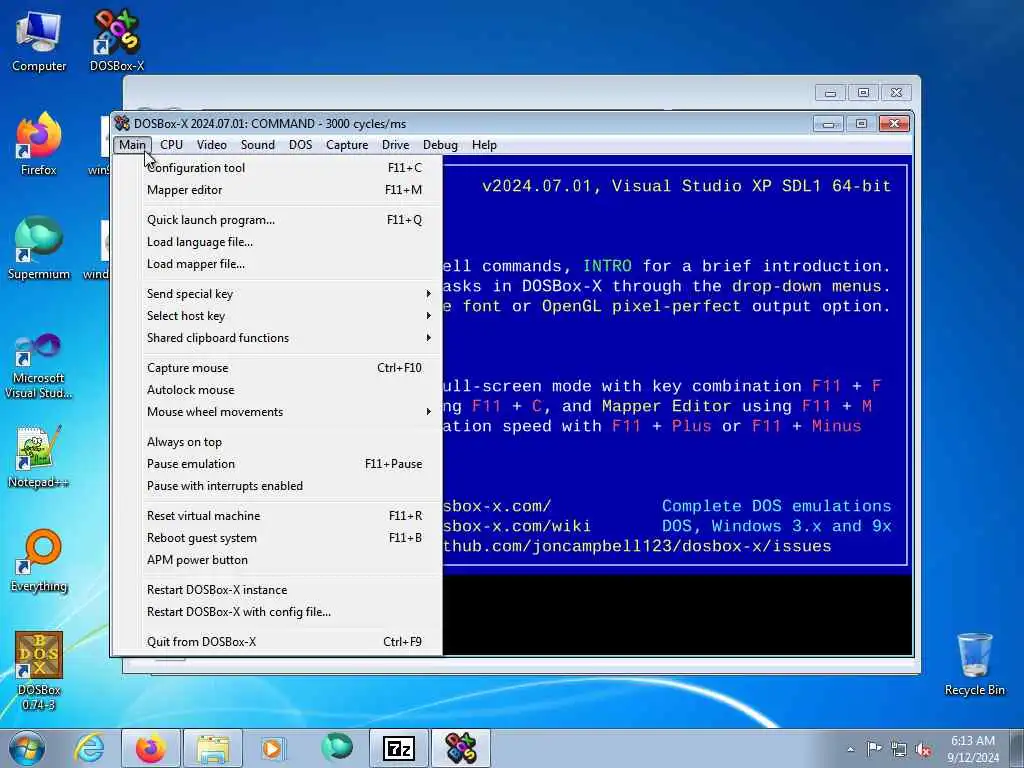Toggle Pause emulation
Image resolution: width=1024 pixels, height=768 pixels.
point(278,464)
